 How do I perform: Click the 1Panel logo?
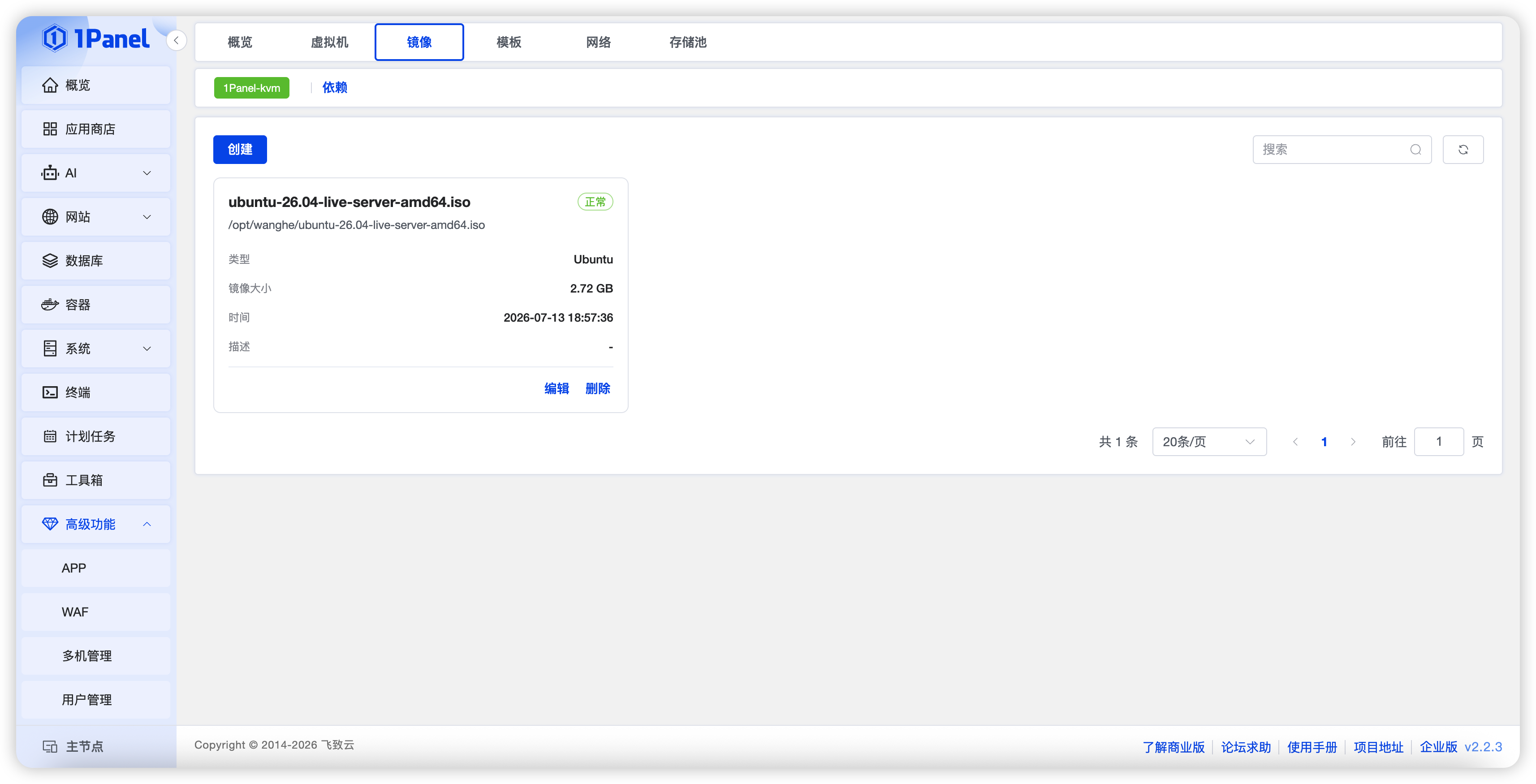point(95,39)
